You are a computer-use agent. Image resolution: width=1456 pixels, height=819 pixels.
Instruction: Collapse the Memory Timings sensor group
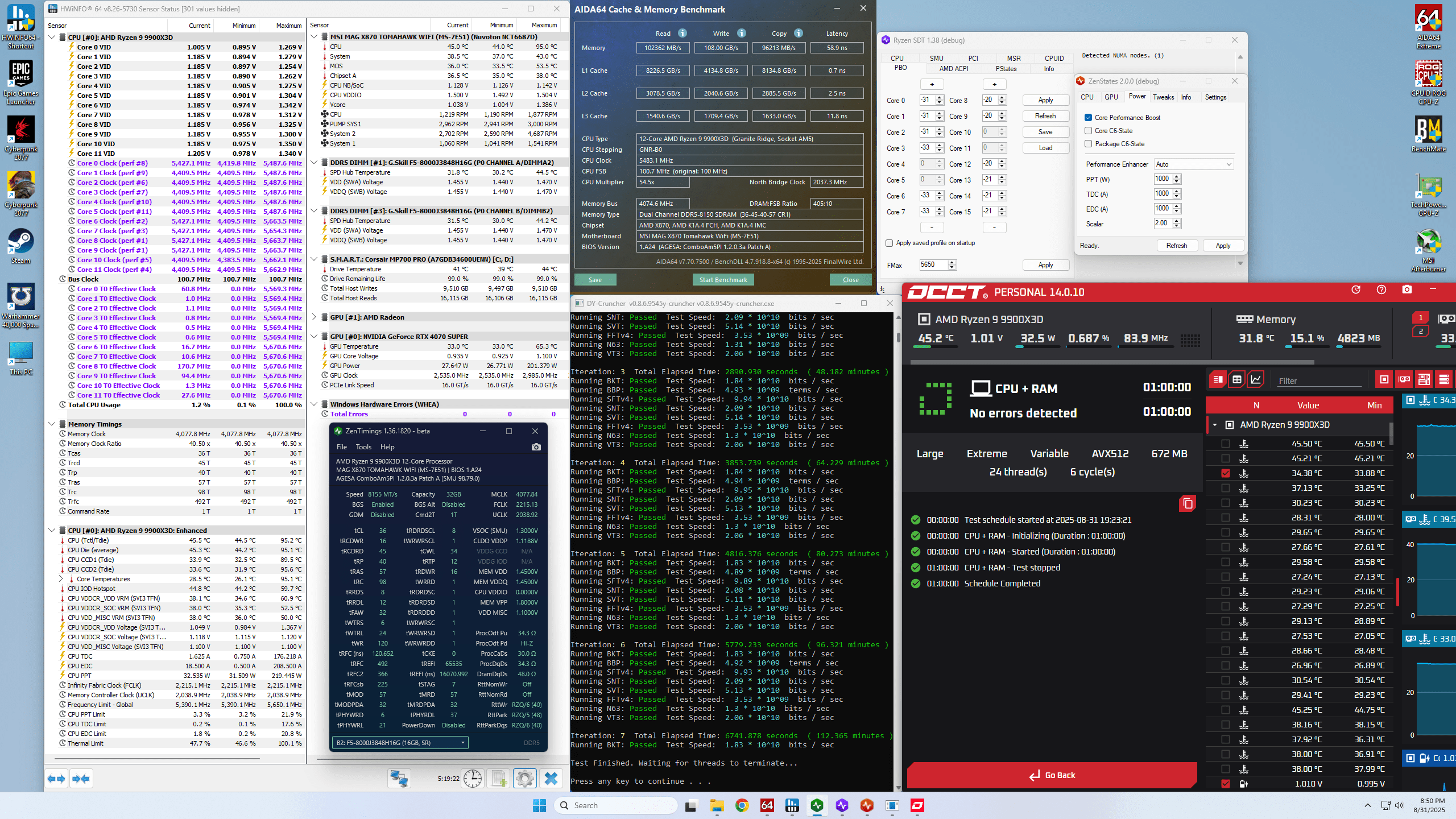pos(52,424)
